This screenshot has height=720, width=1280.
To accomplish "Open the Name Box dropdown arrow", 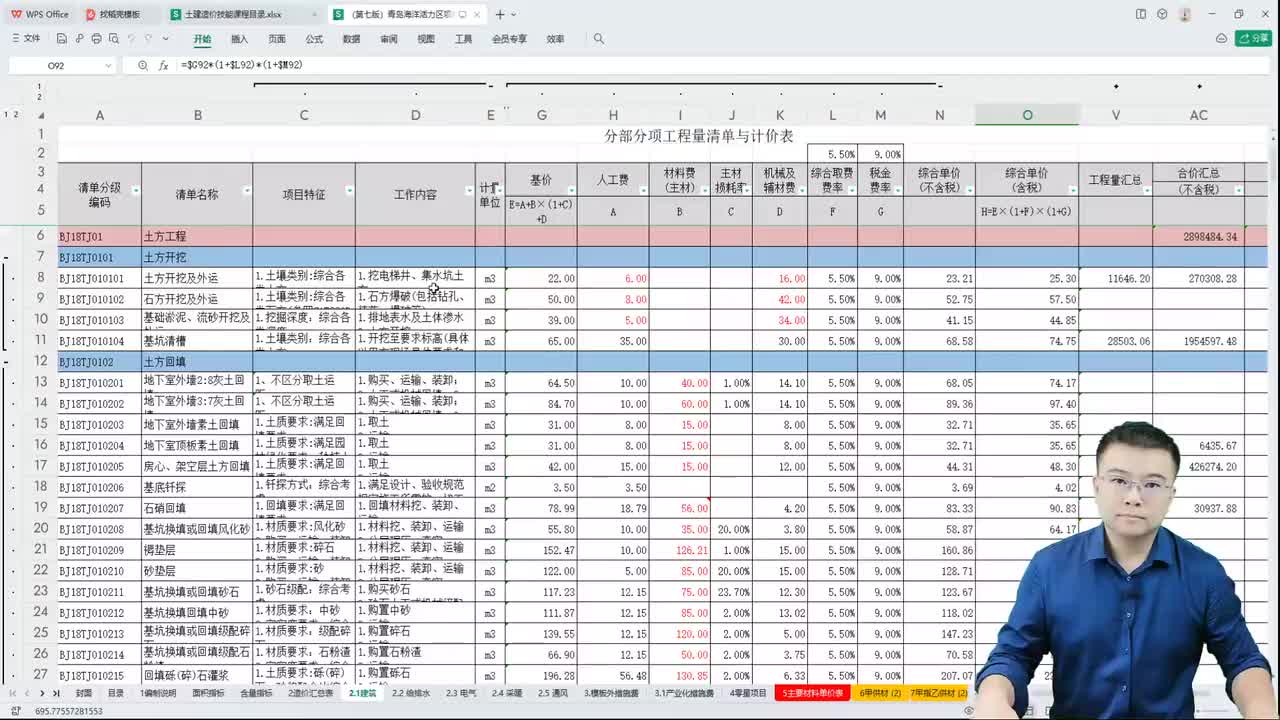I will [108, 65].
